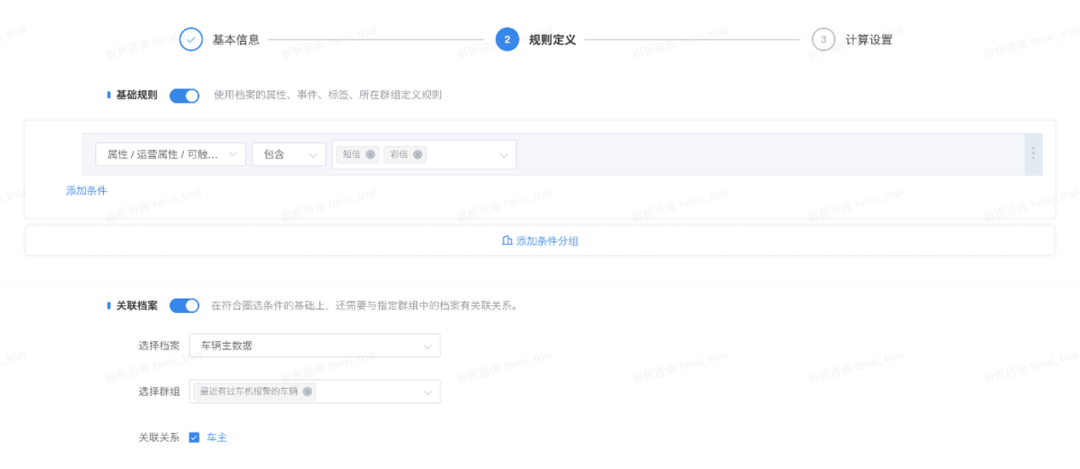This screenshot has width=1080, height=469.
Task: Click the completed checkmark icon for 基本信息 step
Action: [191, 39]
